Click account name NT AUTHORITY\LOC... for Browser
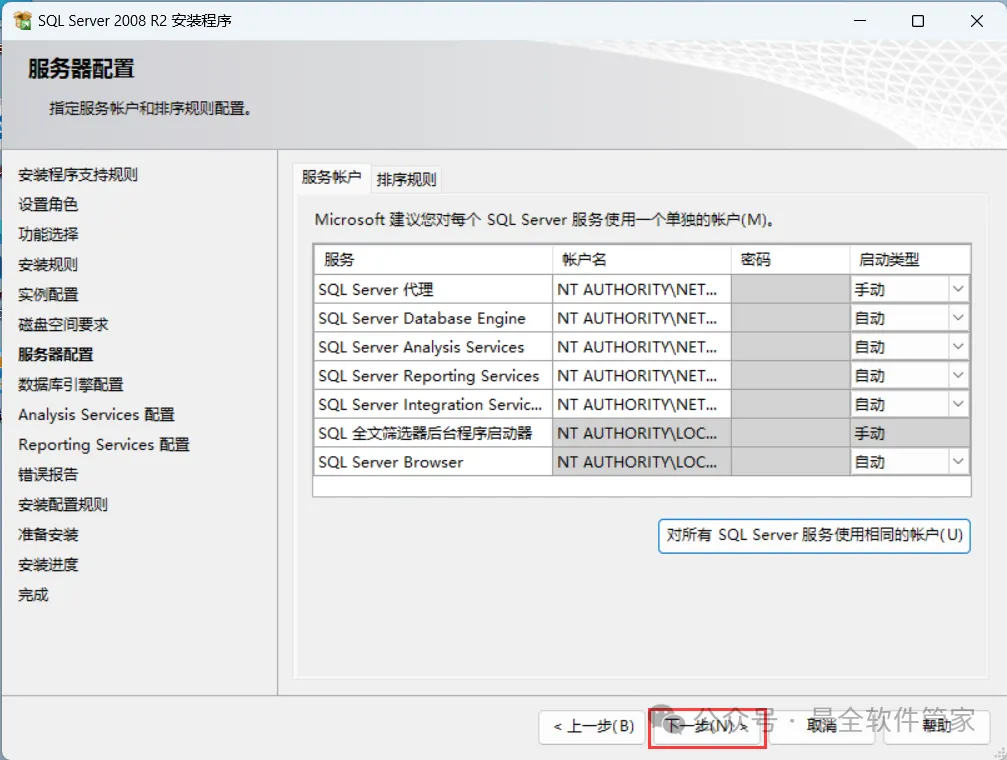The height and width of the screenshot is (760, 1007). pyautogui.click(x=642, y=462)
